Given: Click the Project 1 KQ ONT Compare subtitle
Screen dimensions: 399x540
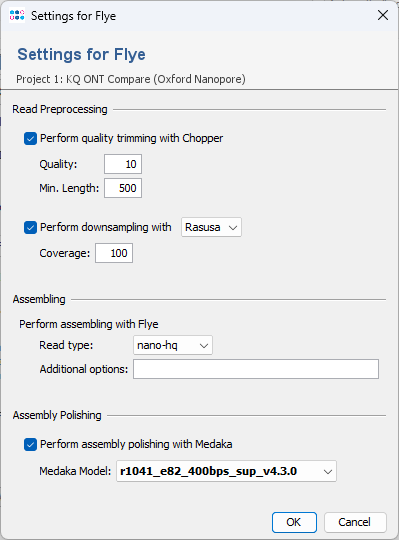Looking at the screenshot, I should click(131, 79).
